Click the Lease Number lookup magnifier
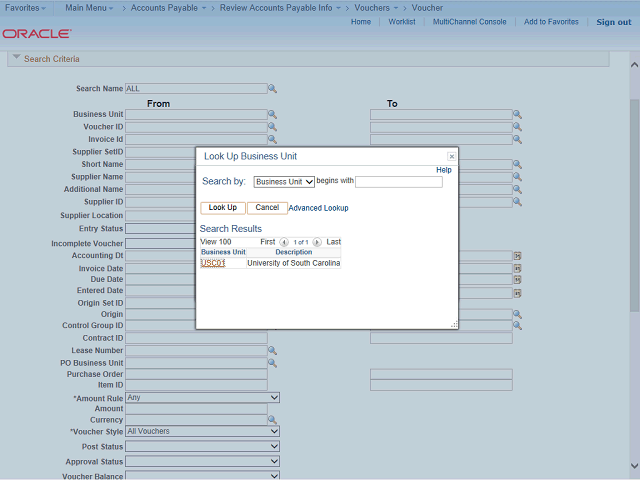 click(x=272, y=351)
